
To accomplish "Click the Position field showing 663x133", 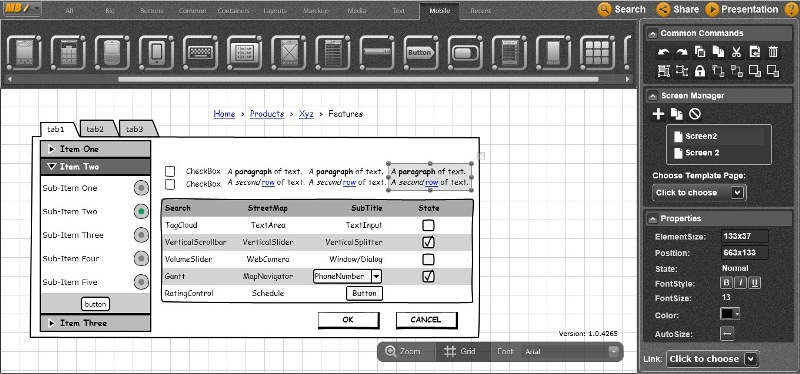I will click(745, 253).
